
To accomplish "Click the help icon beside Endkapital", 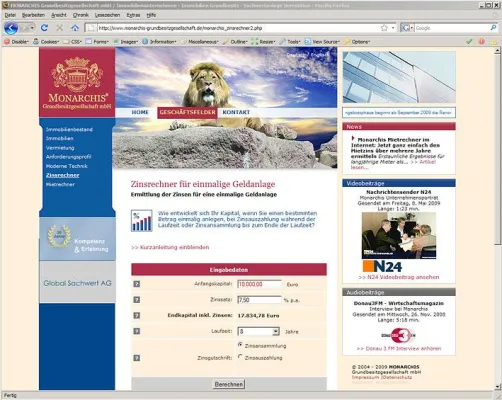I will pyautogui.click(x=137, y=315).
